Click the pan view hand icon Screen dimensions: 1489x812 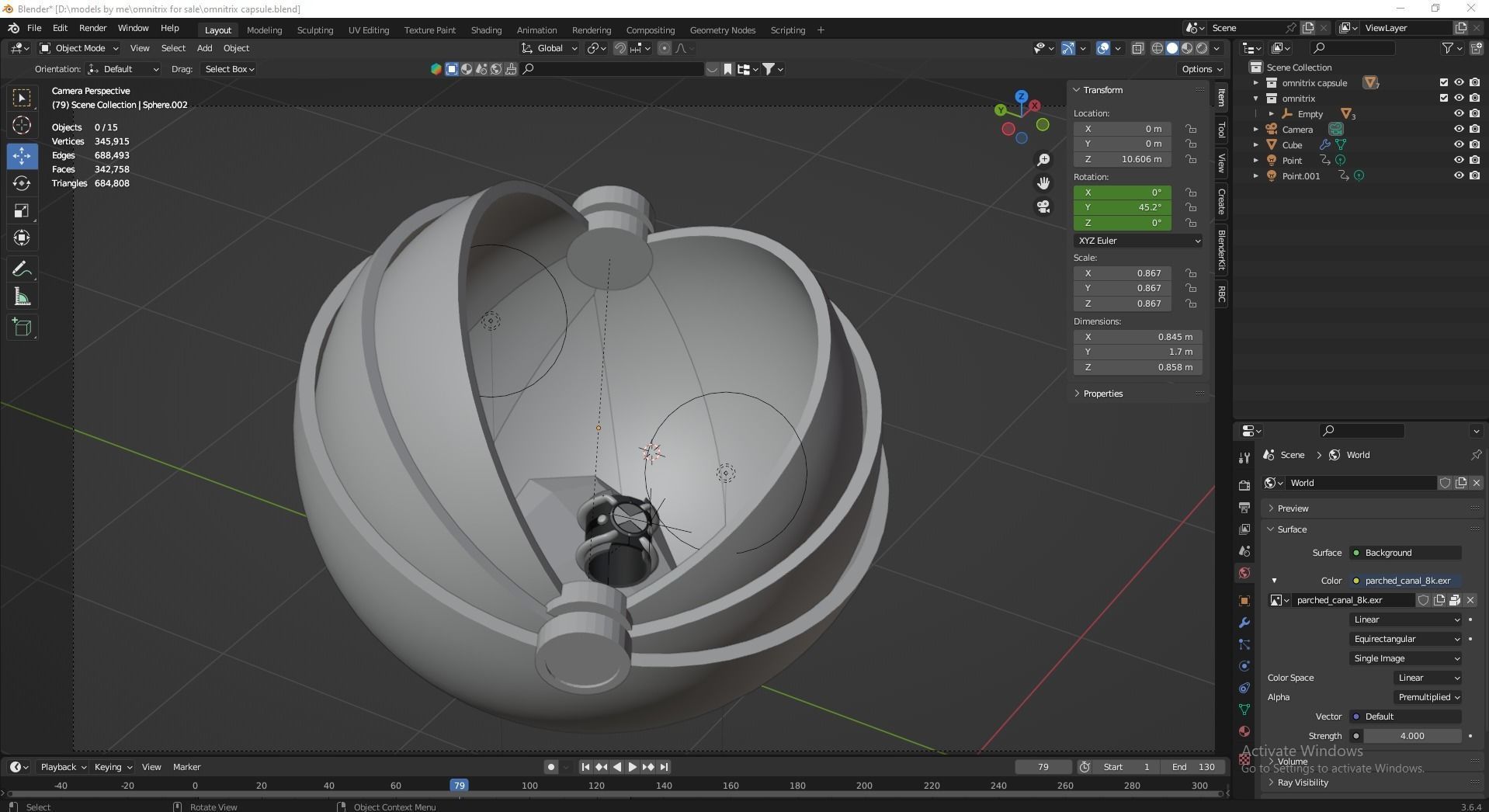click(1043, 183)
